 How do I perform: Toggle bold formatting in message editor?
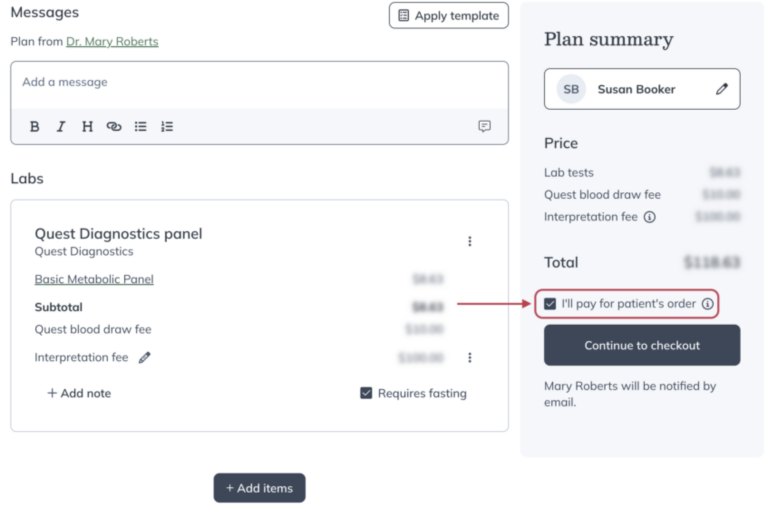click(x=34, y=127)
